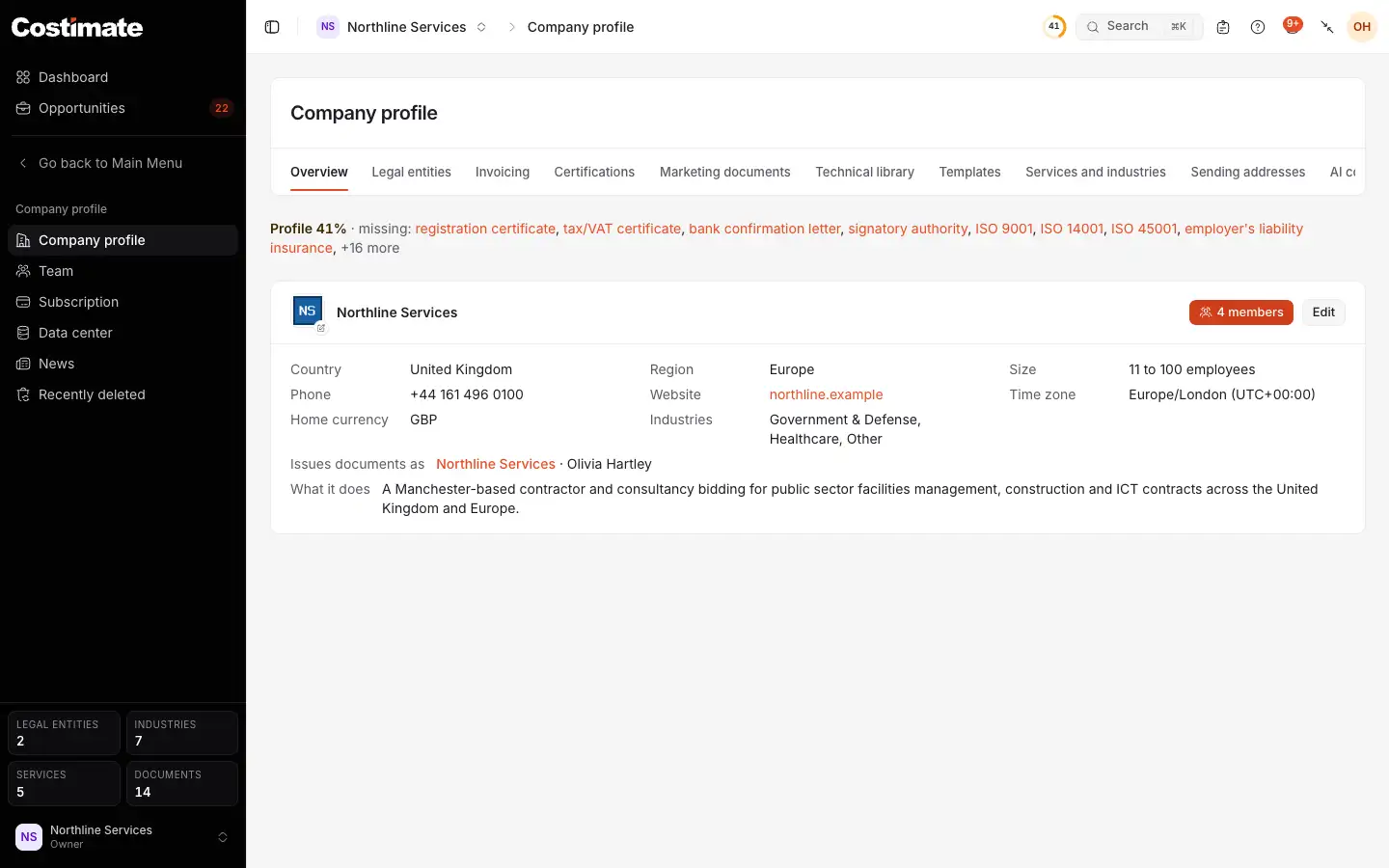
Task: Toggle the sidebar panel icon
Action: 272,27
